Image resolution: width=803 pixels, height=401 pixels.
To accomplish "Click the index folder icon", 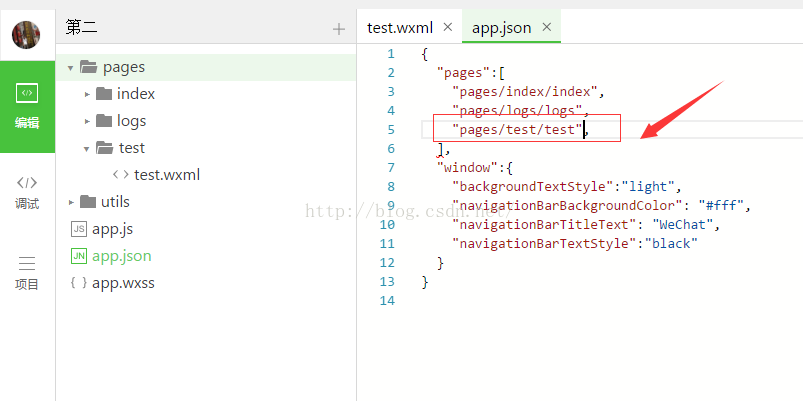I will (103, 94).
